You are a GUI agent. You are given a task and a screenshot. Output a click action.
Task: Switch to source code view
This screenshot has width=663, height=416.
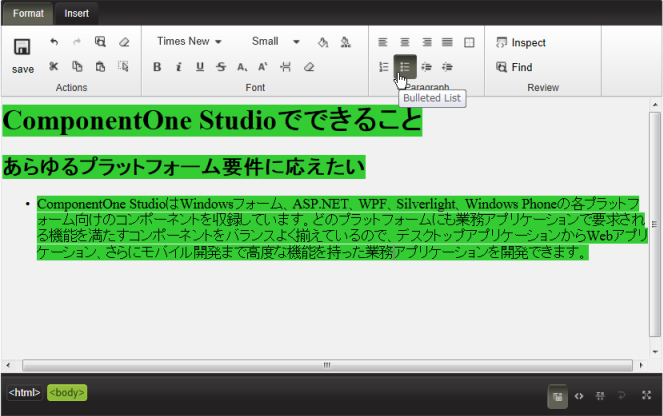tap(579, 396)
